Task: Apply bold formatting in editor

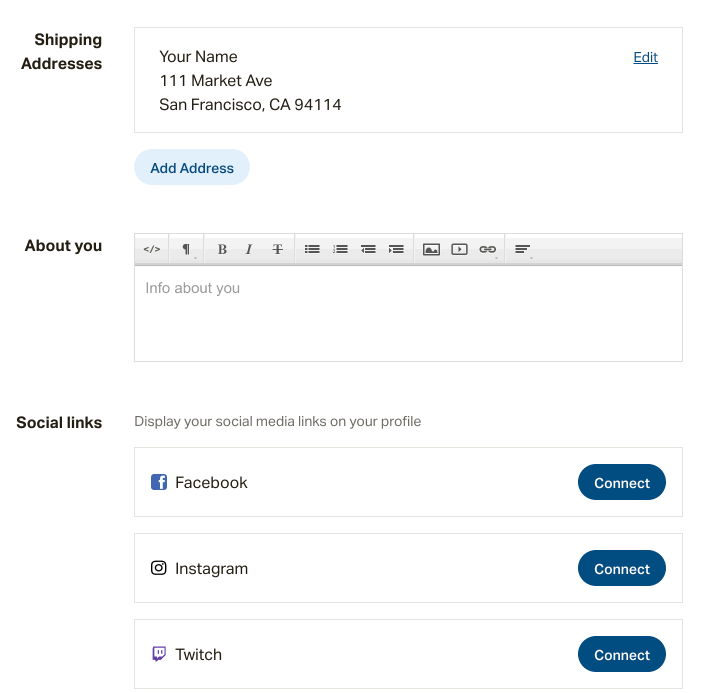Action: click(x=222, y=249)
